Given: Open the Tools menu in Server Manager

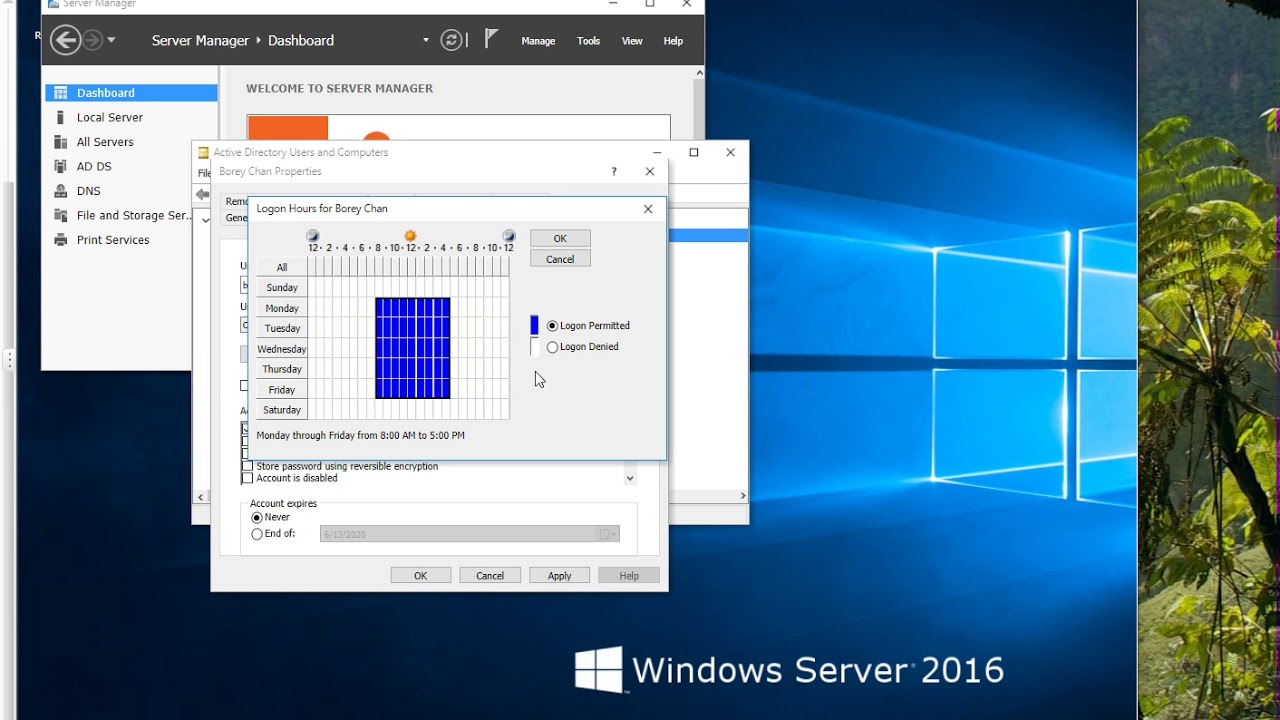Looking at the screenshot, I should click(588, 41).
